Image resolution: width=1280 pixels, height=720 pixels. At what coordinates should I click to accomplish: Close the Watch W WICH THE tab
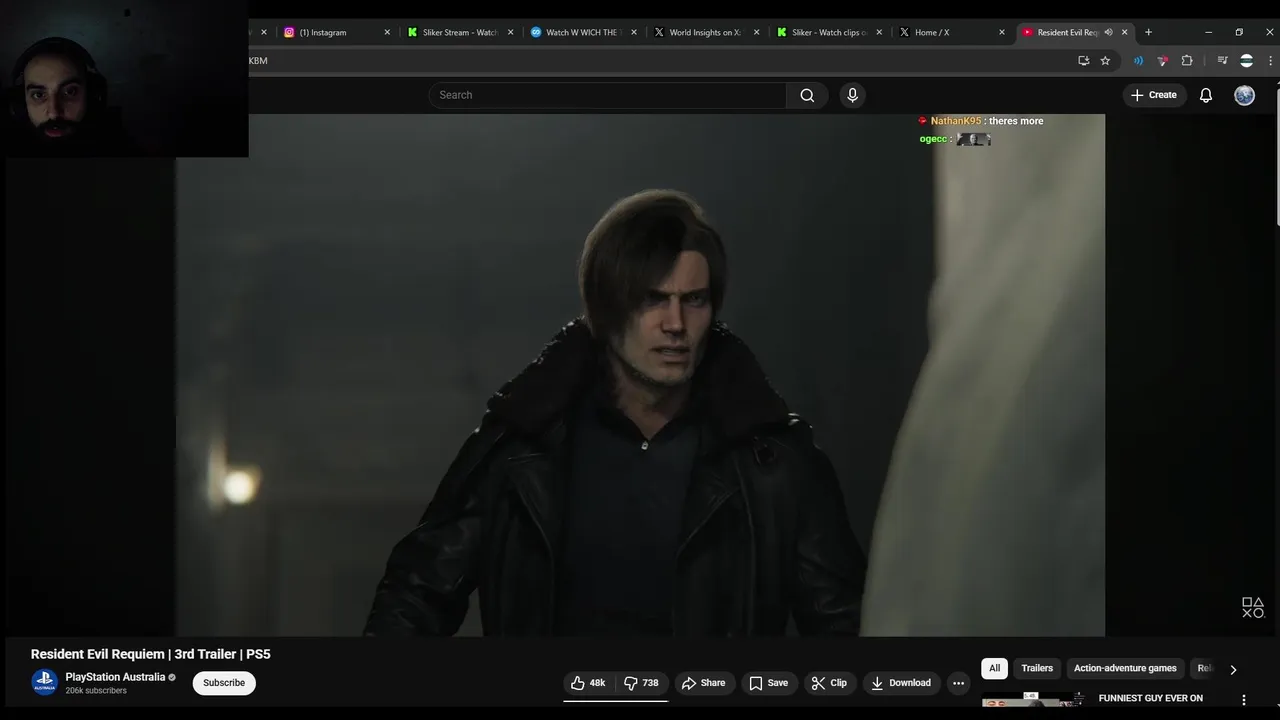(x=633, y=32)
